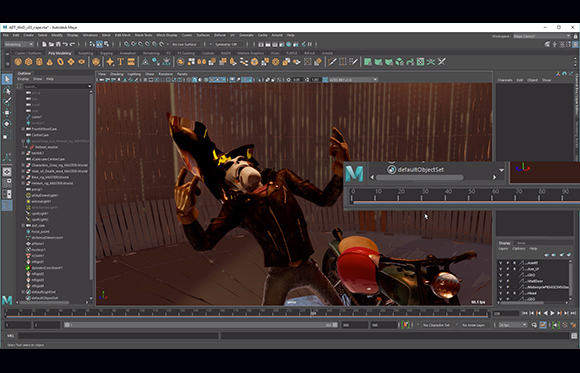The image size is (580, 373).
Task: Switch to four view layout
Action: (7, 183)
